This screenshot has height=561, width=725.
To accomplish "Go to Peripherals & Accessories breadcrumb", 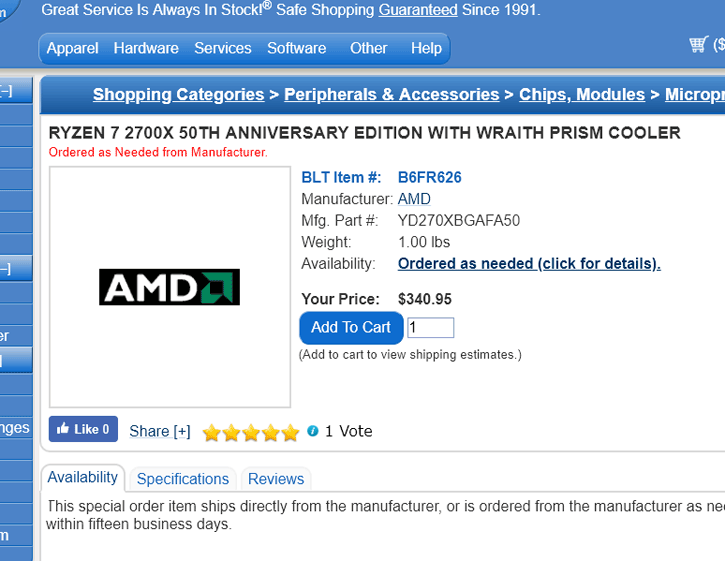I will click(x=392, y=94).
